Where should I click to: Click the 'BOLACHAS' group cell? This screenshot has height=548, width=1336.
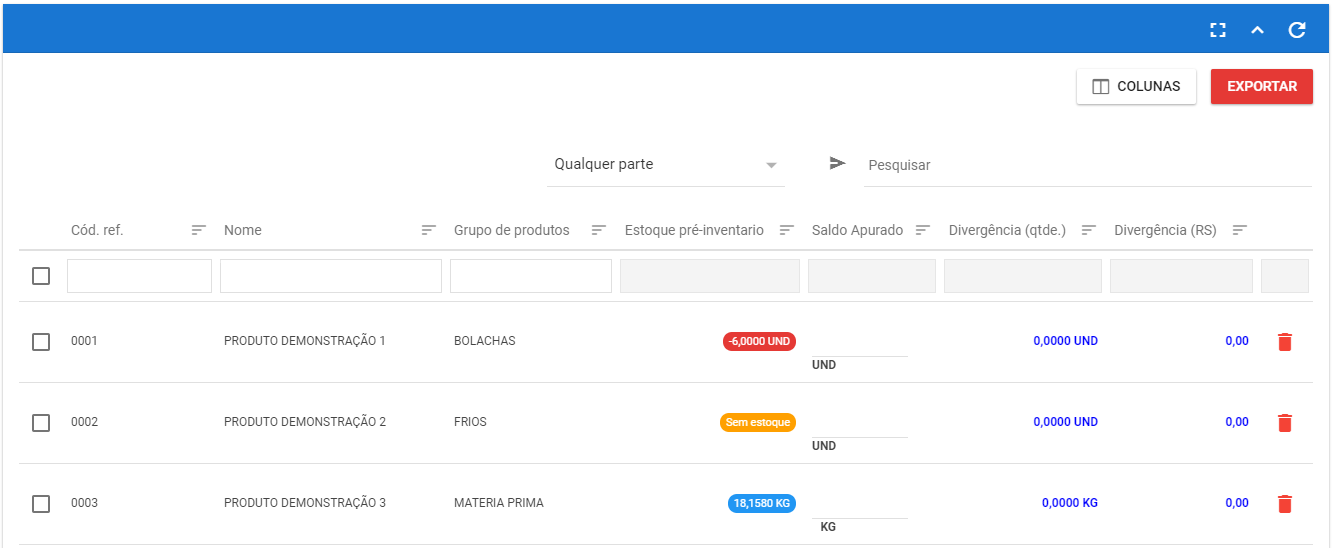pos(485,341)
